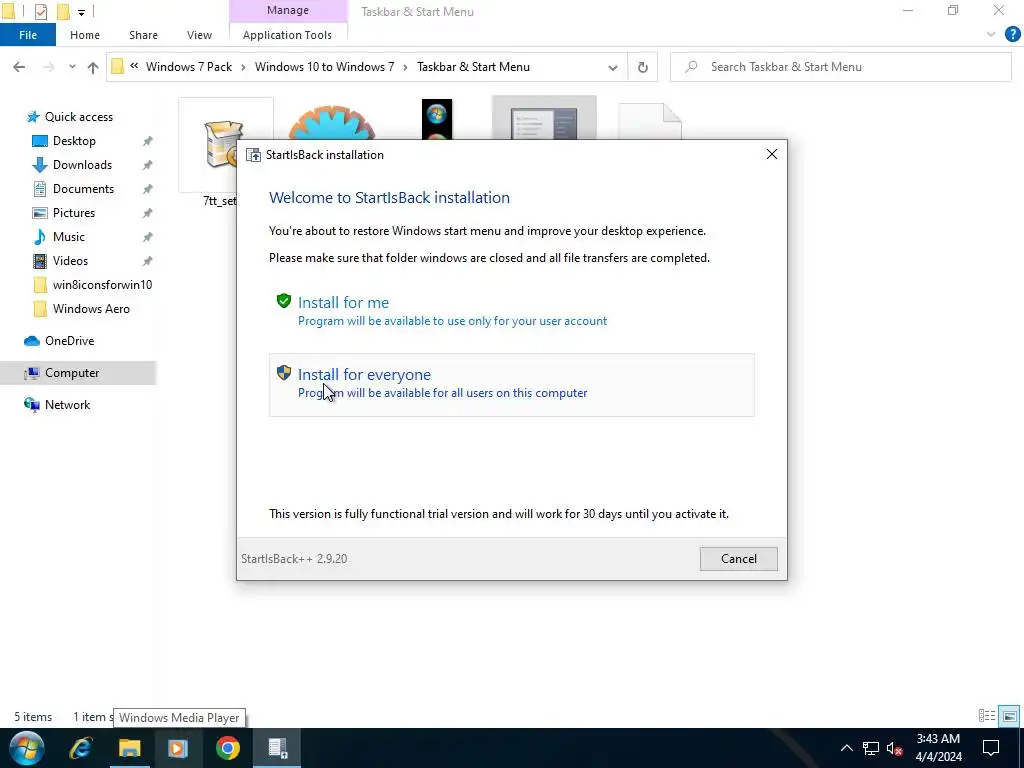Select Network in the navigation pane
The image size is (1024, 768).
click(67, 405)
